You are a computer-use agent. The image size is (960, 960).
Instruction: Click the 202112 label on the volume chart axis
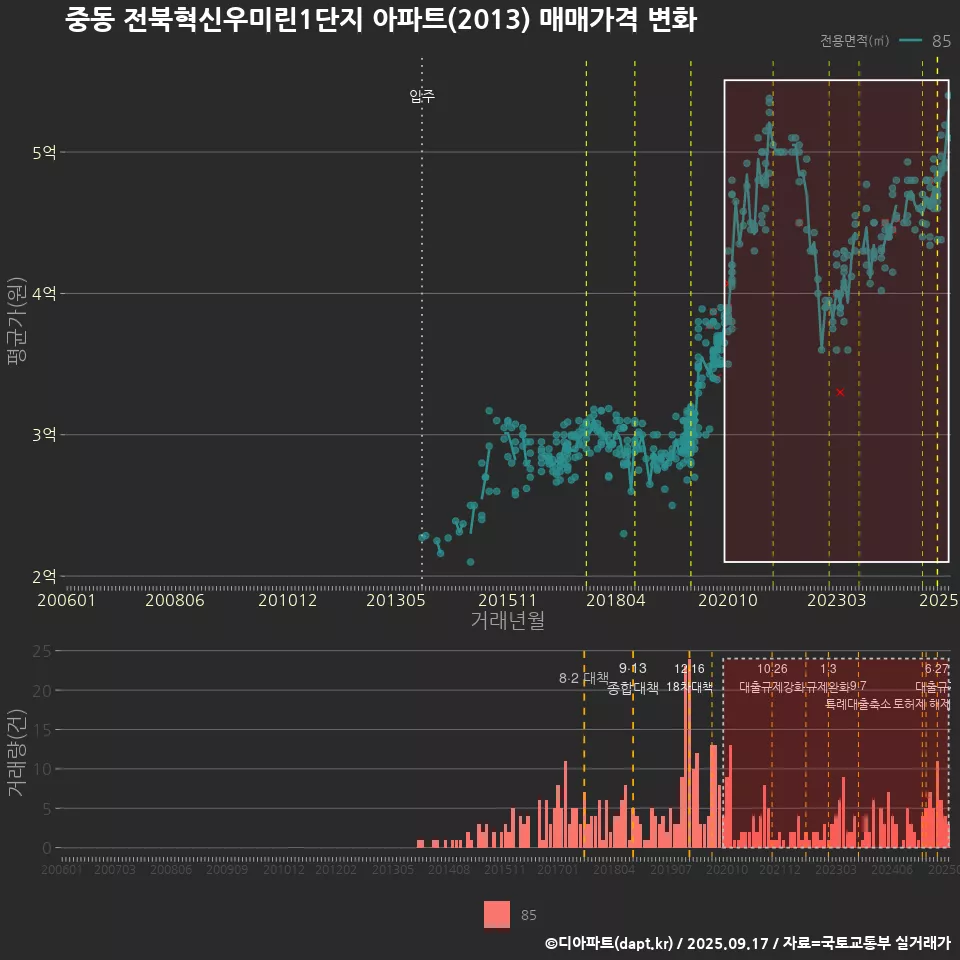click(x=780, y=869)
